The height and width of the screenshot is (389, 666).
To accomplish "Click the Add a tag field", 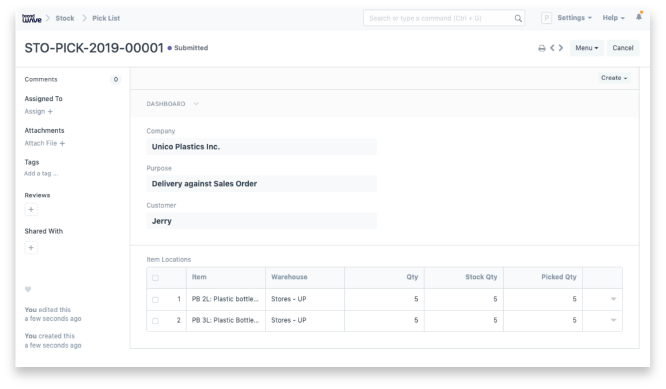I will [x=41, y=173].
